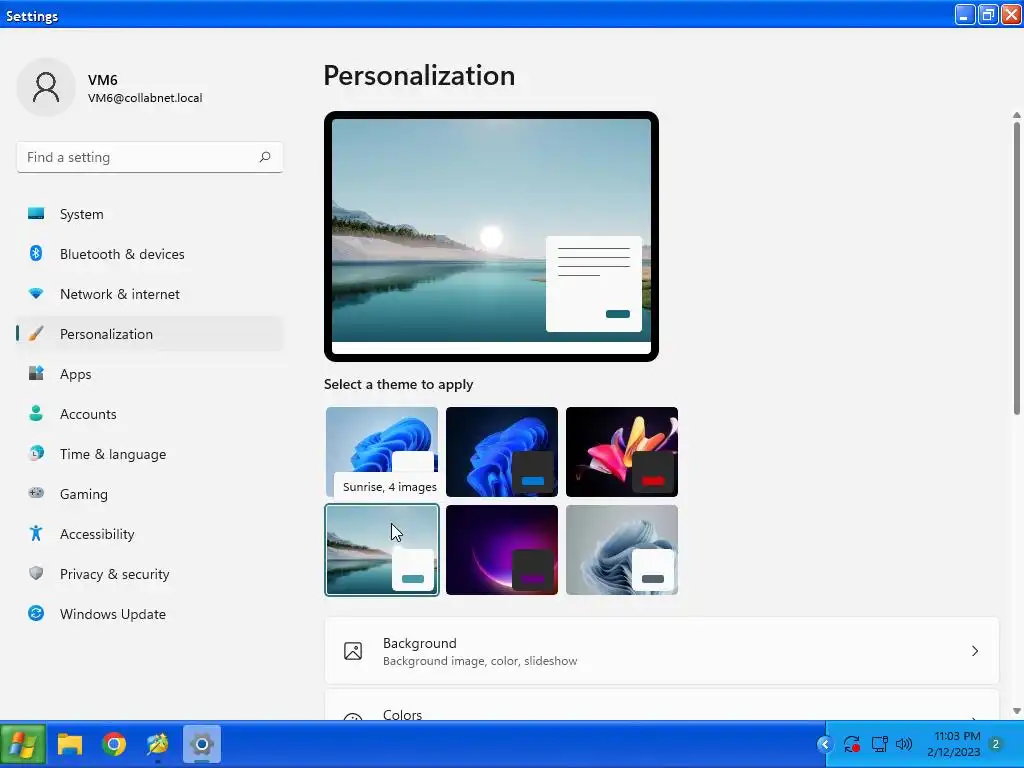This screenshot has height=768, width=1024.
Task: Open the notification count badge
Action: (995, 744)
